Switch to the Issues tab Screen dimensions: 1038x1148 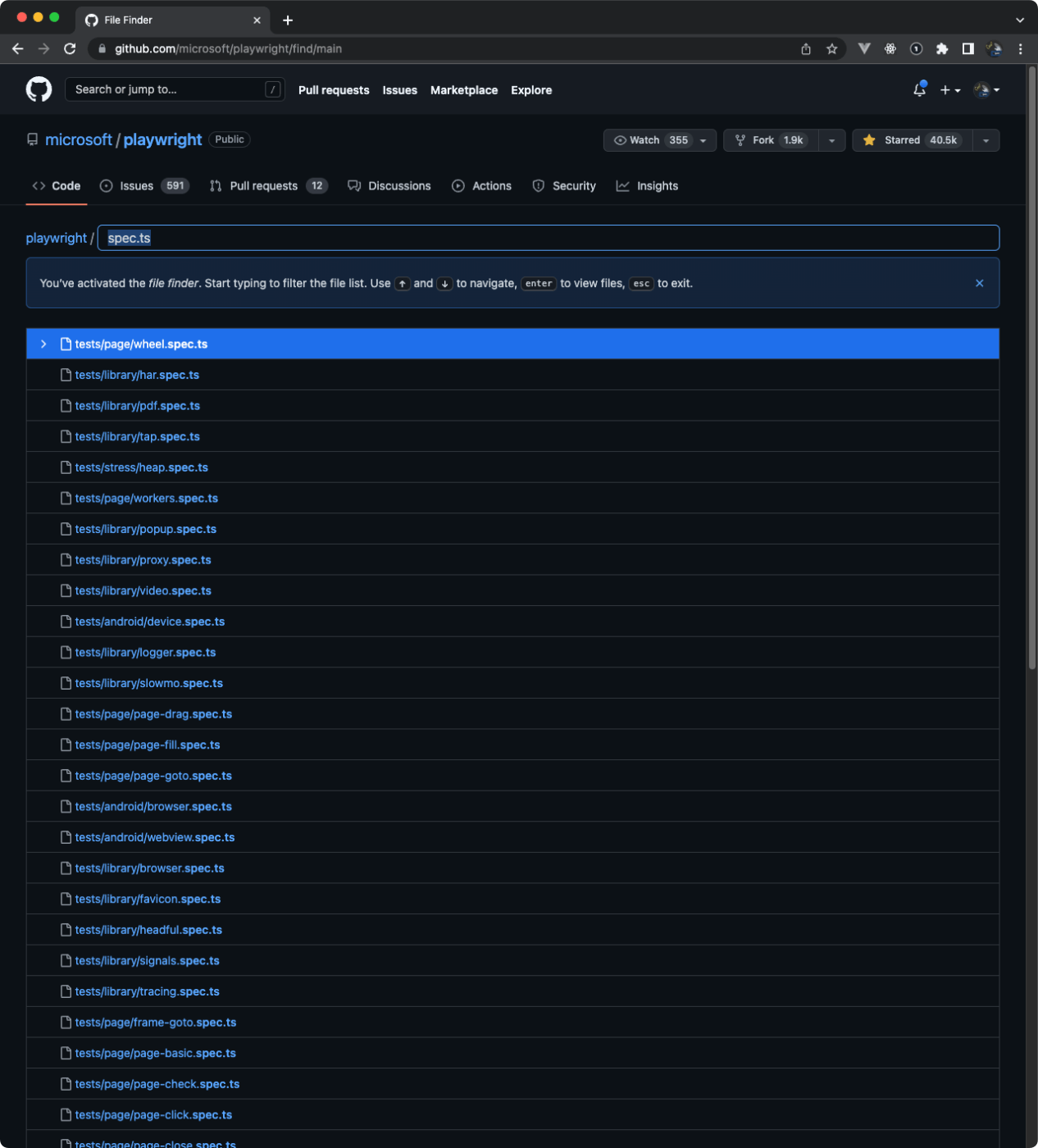click(x=144, y=186)
